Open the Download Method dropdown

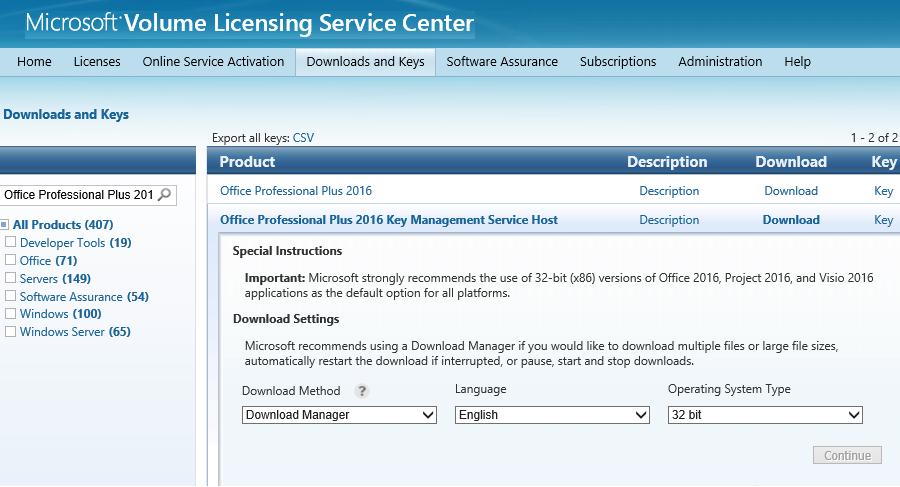[x=339, y=415]
